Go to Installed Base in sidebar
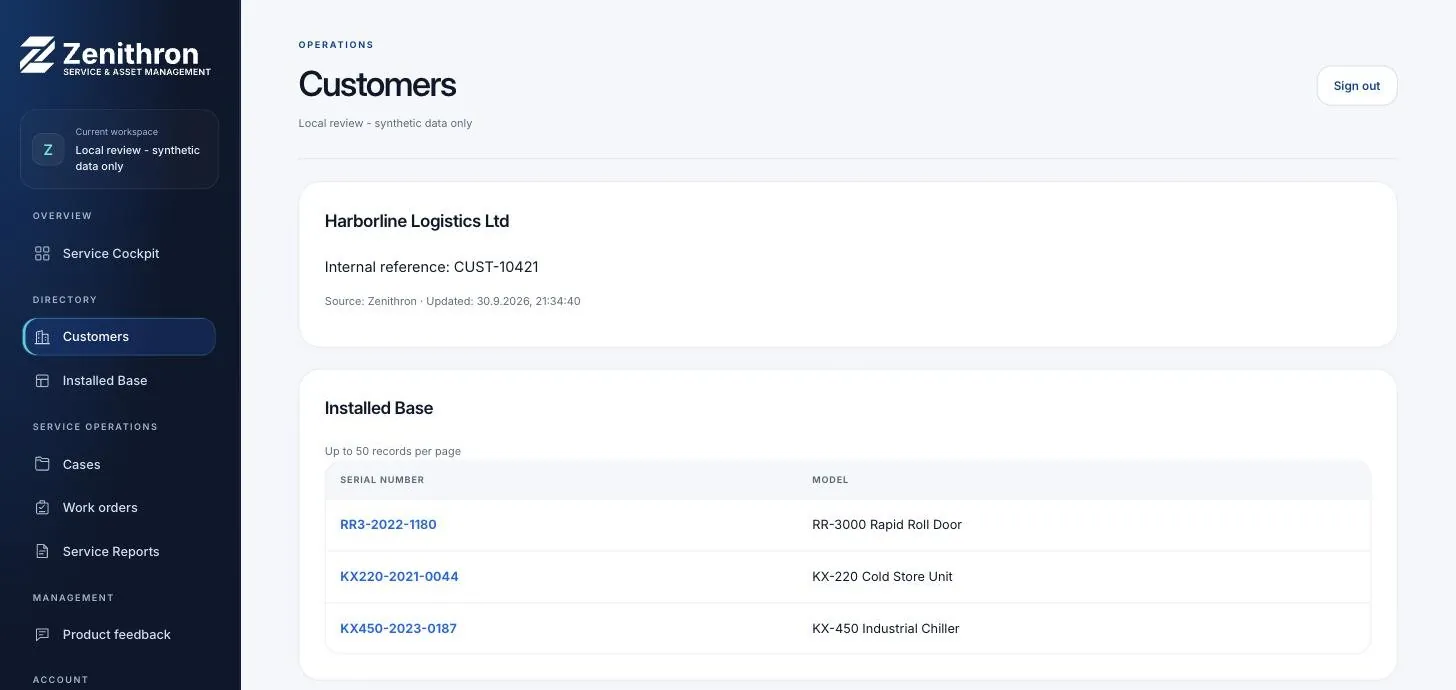Viewport: 1456px width, 690px height. (x=119, y=381)
